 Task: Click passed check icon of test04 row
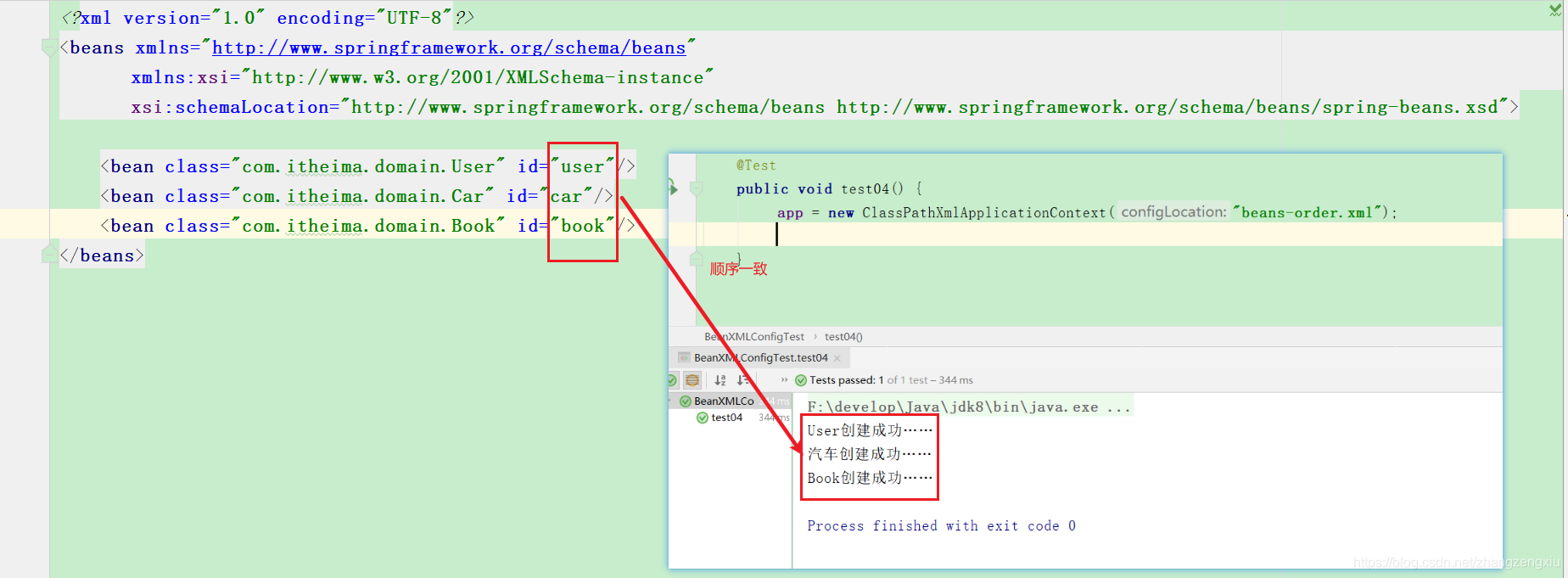coord(702,418)
